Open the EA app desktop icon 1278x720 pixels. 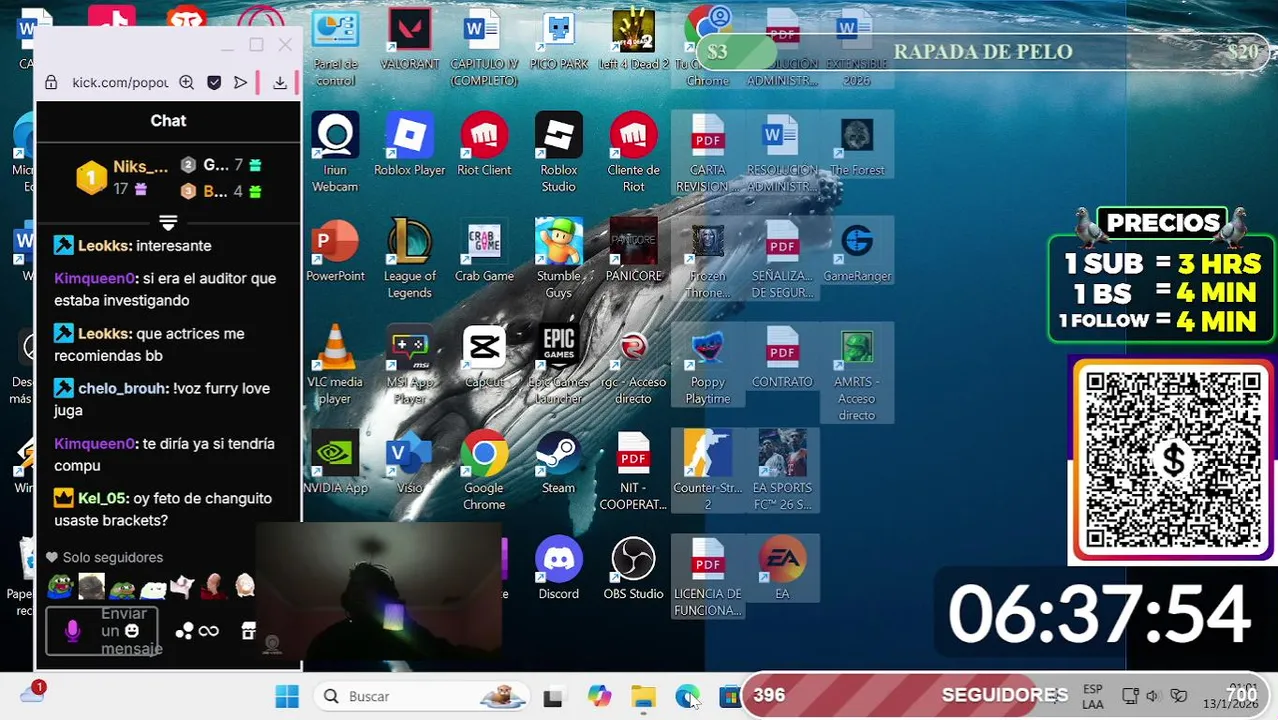(x=782, y=569)
